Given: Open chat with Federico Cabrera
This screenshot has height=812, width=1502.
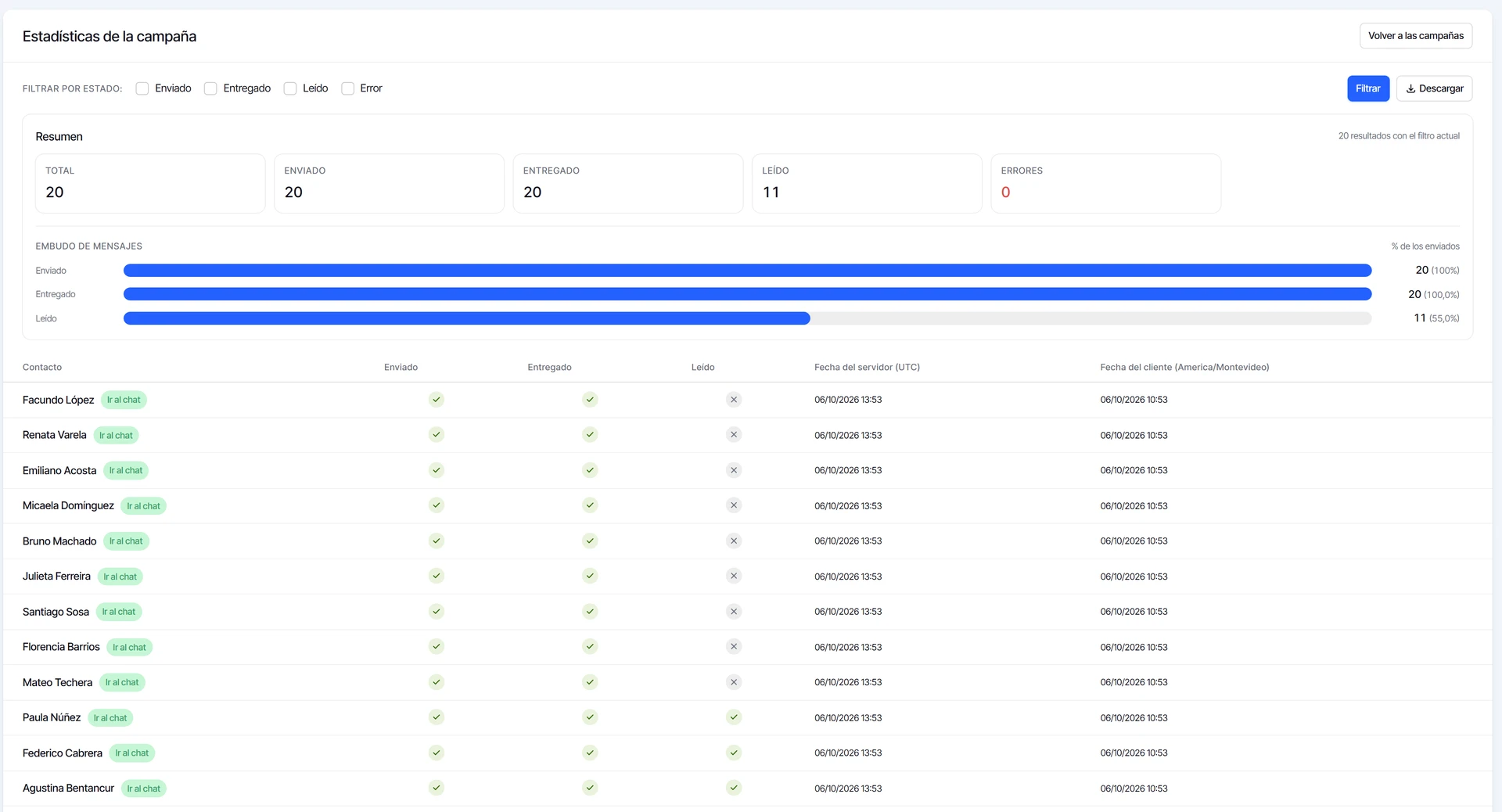Looking at the screenshot, I should [132, 753].
